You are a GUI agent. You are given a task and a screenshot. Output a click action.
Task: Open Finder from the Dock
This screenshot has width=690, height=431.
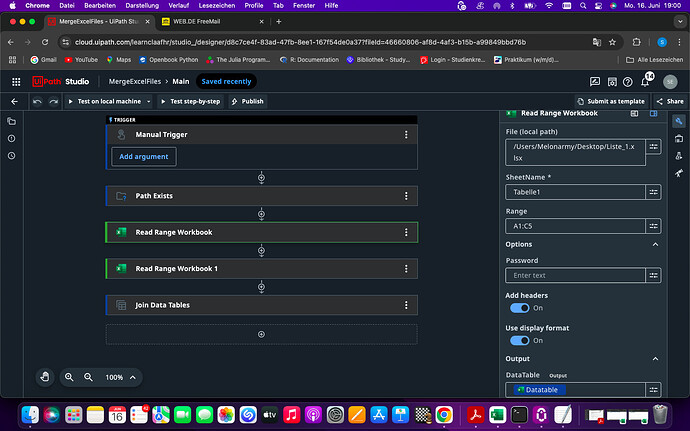point(30,414)
